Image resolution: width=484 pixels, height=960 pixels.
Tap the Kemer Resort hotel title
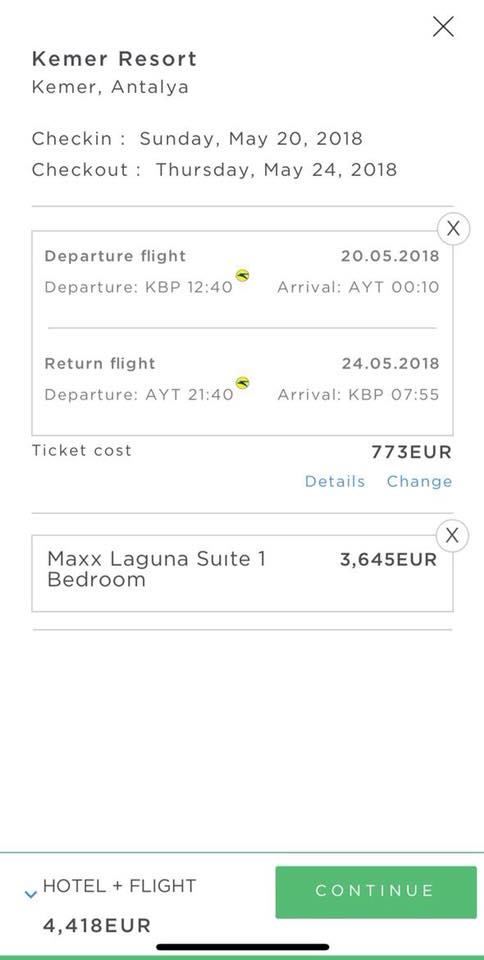114,59
